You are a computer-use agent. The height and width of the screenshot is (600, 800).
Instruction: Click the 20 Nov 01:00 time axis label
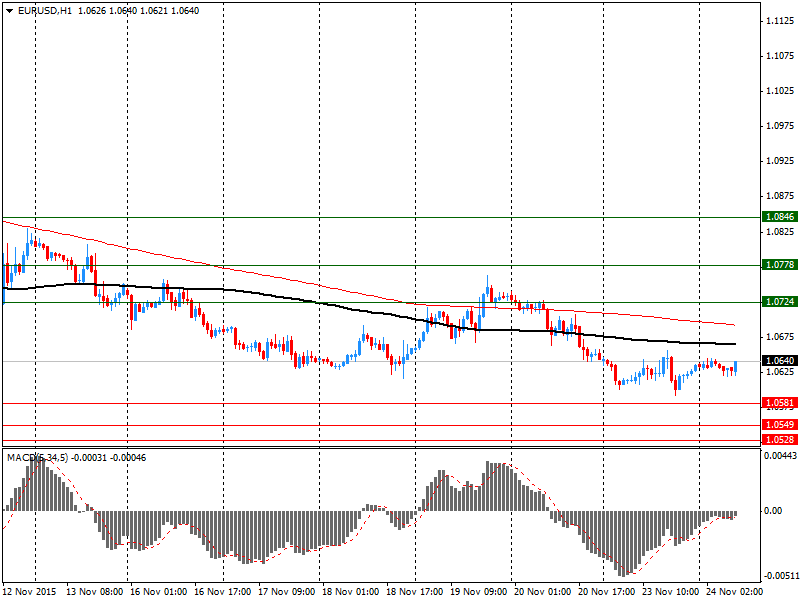coord(542,592)
